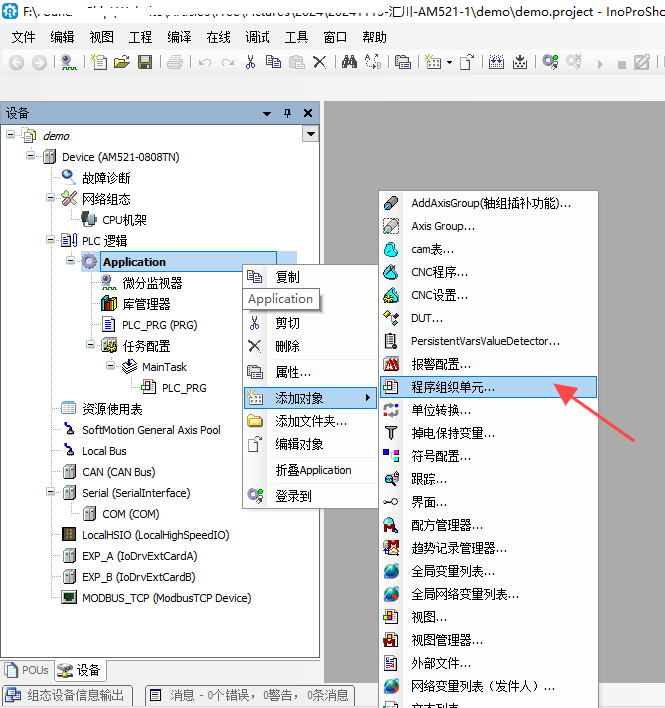Click the 消息 errors and warnings status button
The height and width of the screenshot is (708, 665).
(x=251, y=695)
